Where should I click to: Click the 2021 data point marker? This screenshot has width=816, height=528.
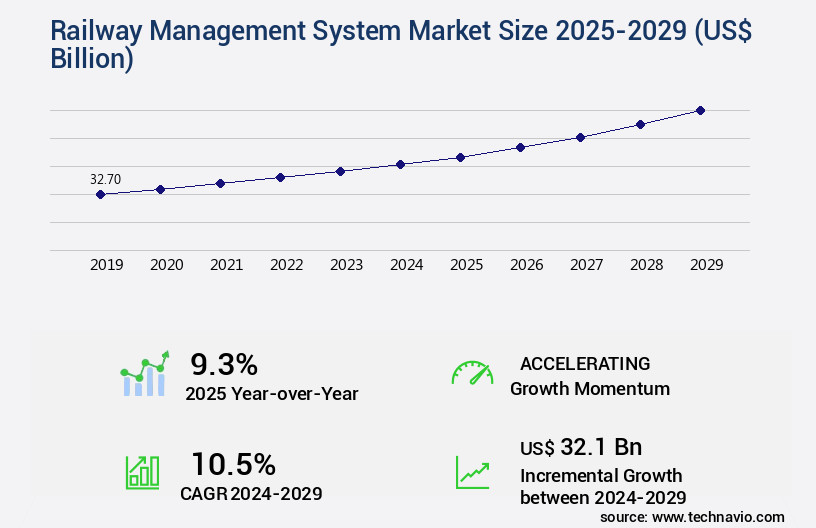tap(220, 183)
